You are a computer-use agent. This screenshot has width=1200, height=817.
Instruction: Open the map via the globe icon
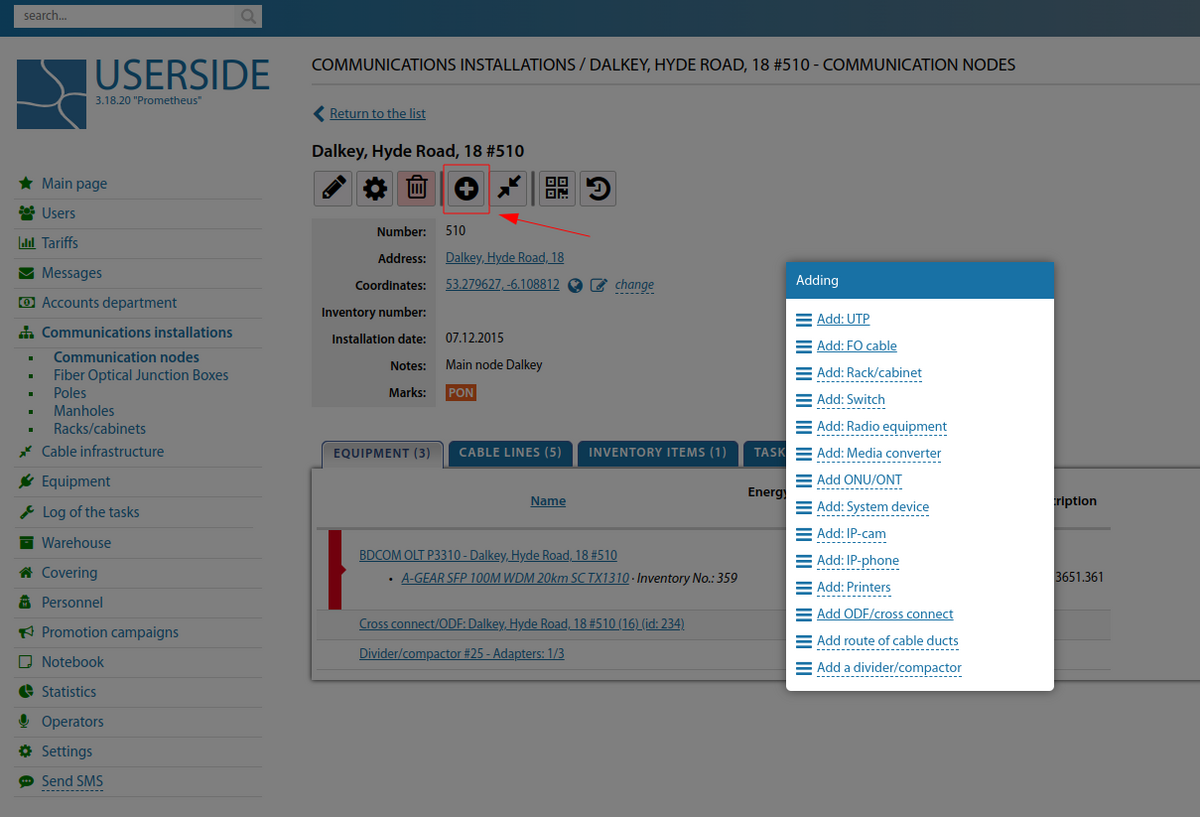pos(575,285)
